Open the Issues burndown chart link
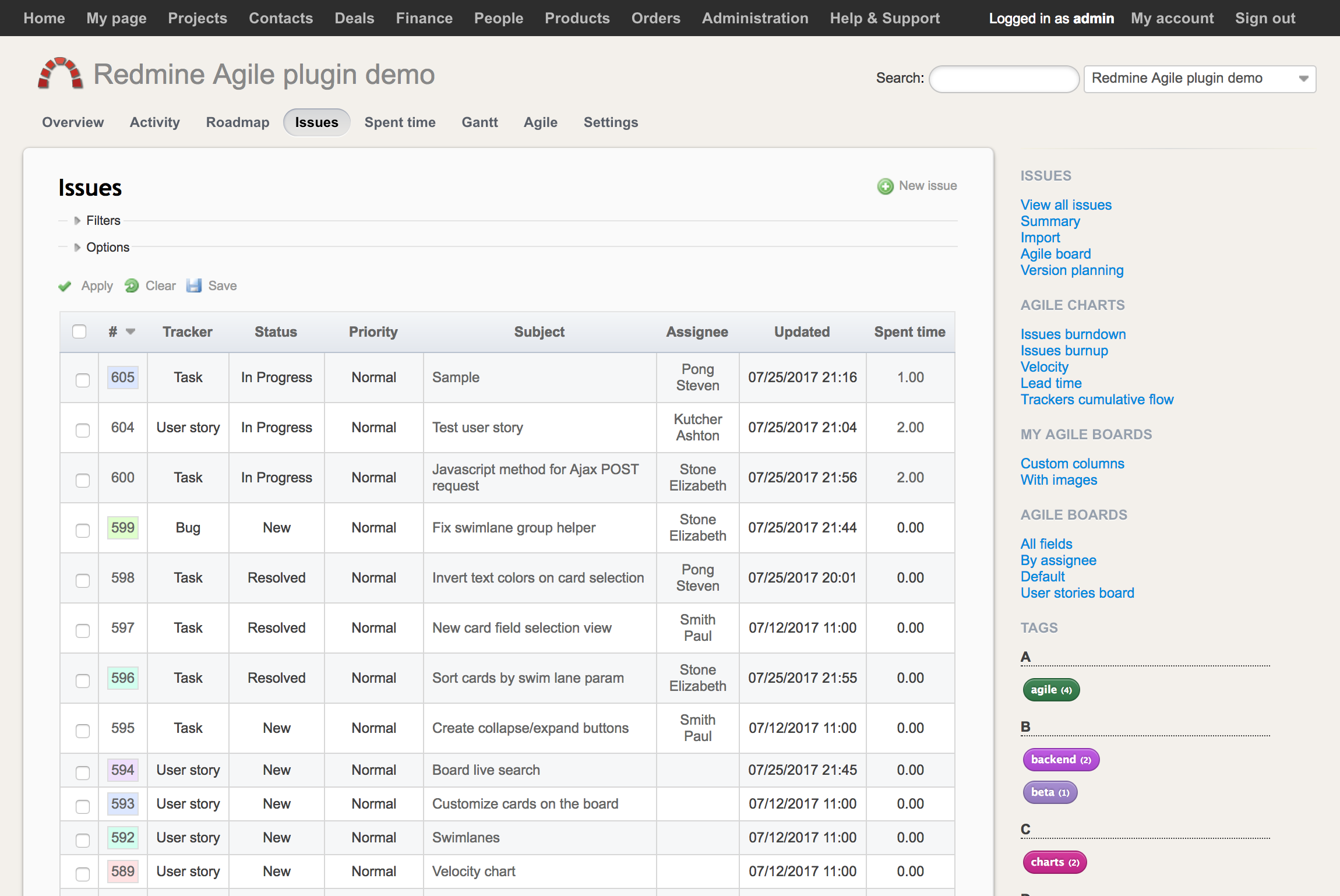The width and height of the screenshot is (1340, 896). tap(1073, 334)
